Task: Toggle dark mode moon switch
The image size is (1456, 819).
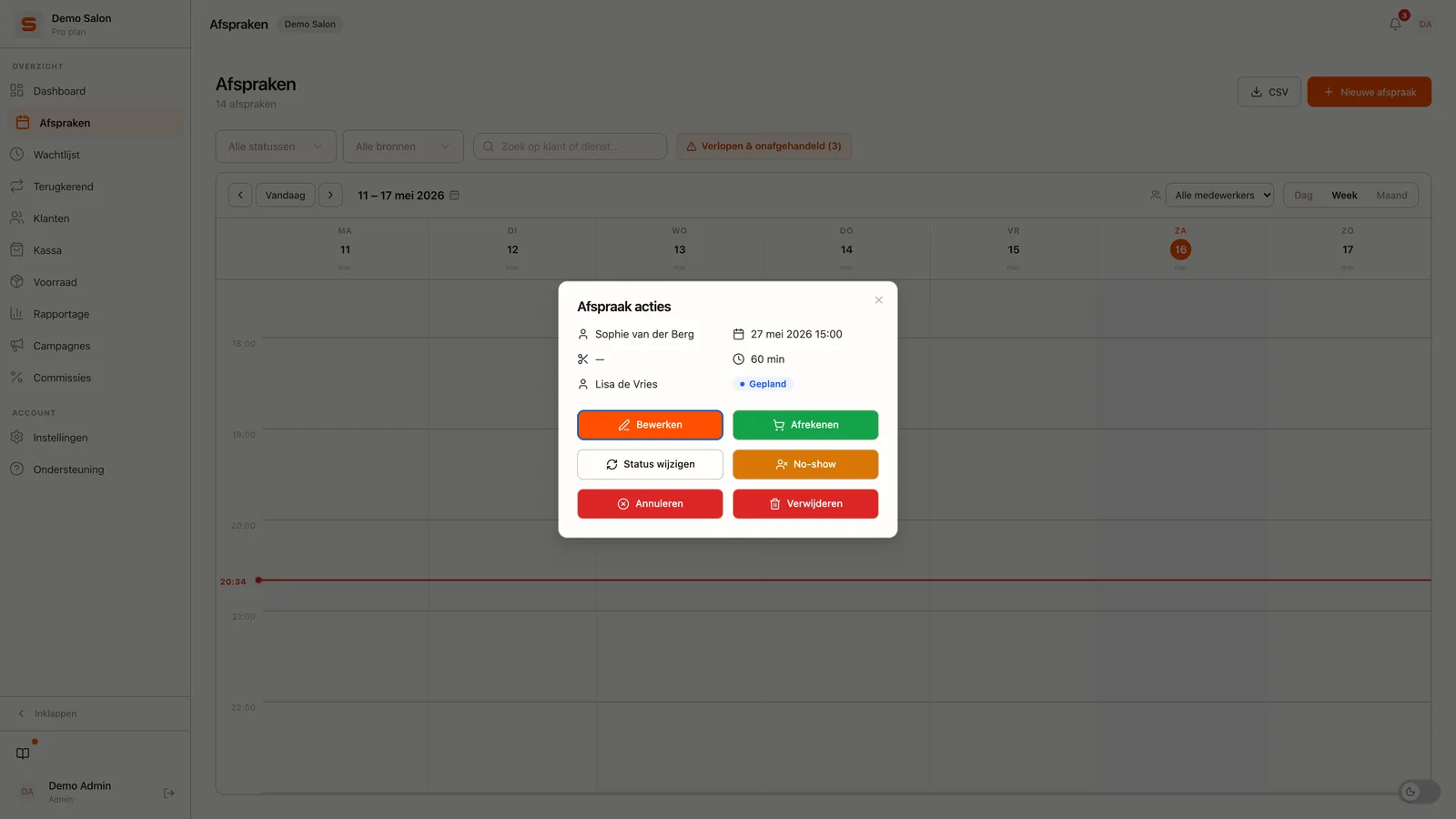Action: [x=1420, y=792]
